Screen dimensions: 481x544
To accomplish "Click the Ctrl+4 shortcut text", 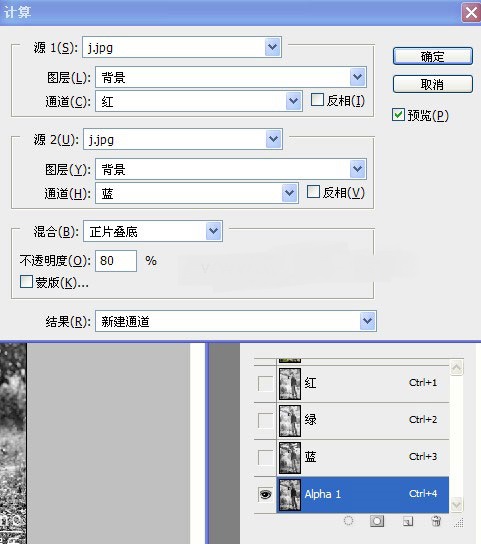I will [x=423, y=493].
